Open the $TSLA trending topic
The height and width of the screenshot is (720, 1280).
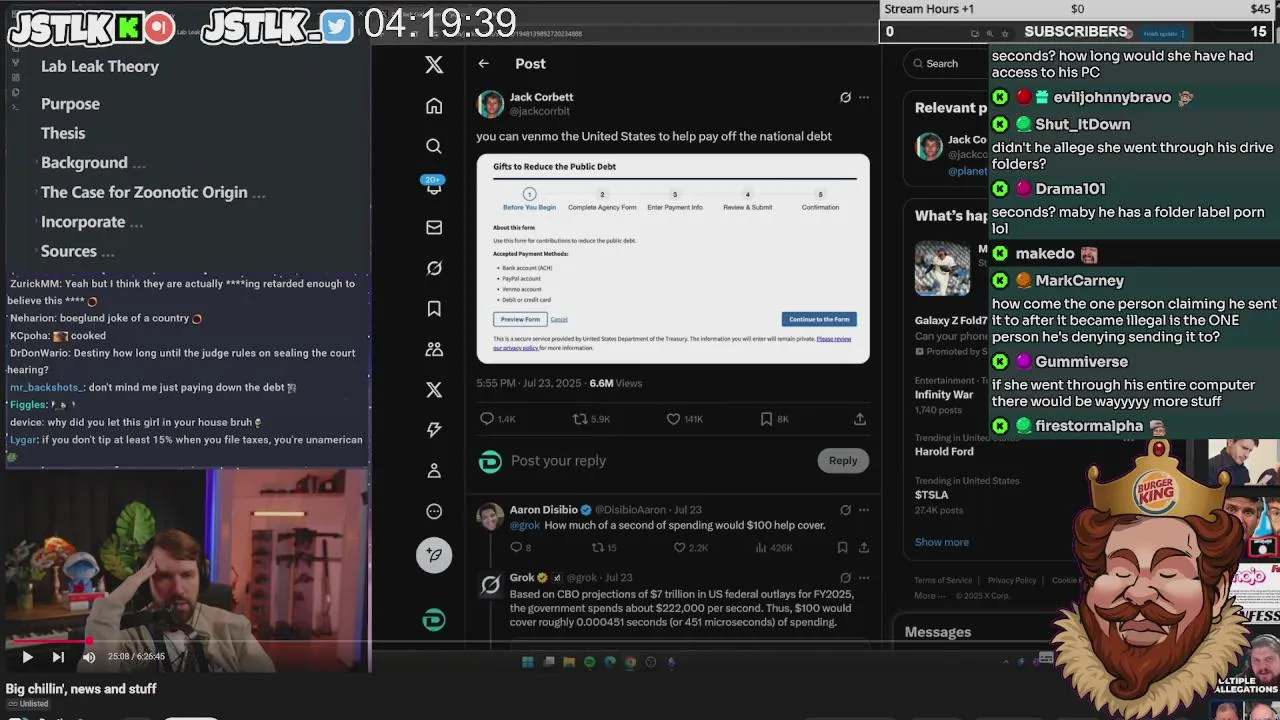point(932,495)
